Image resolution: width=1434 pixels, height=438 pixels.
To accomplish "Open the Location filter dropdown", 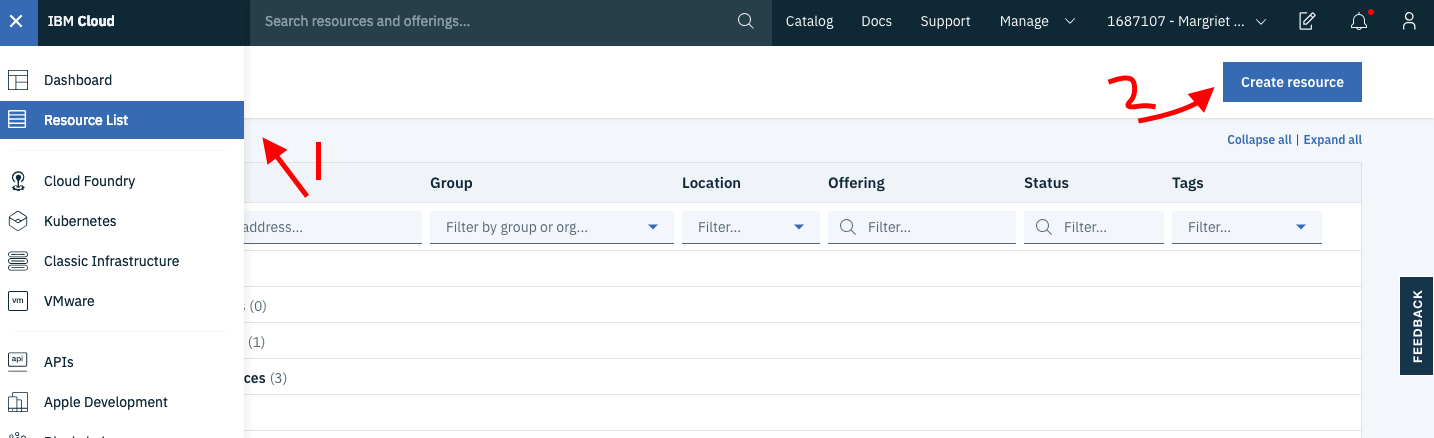I will coord(751,227).
